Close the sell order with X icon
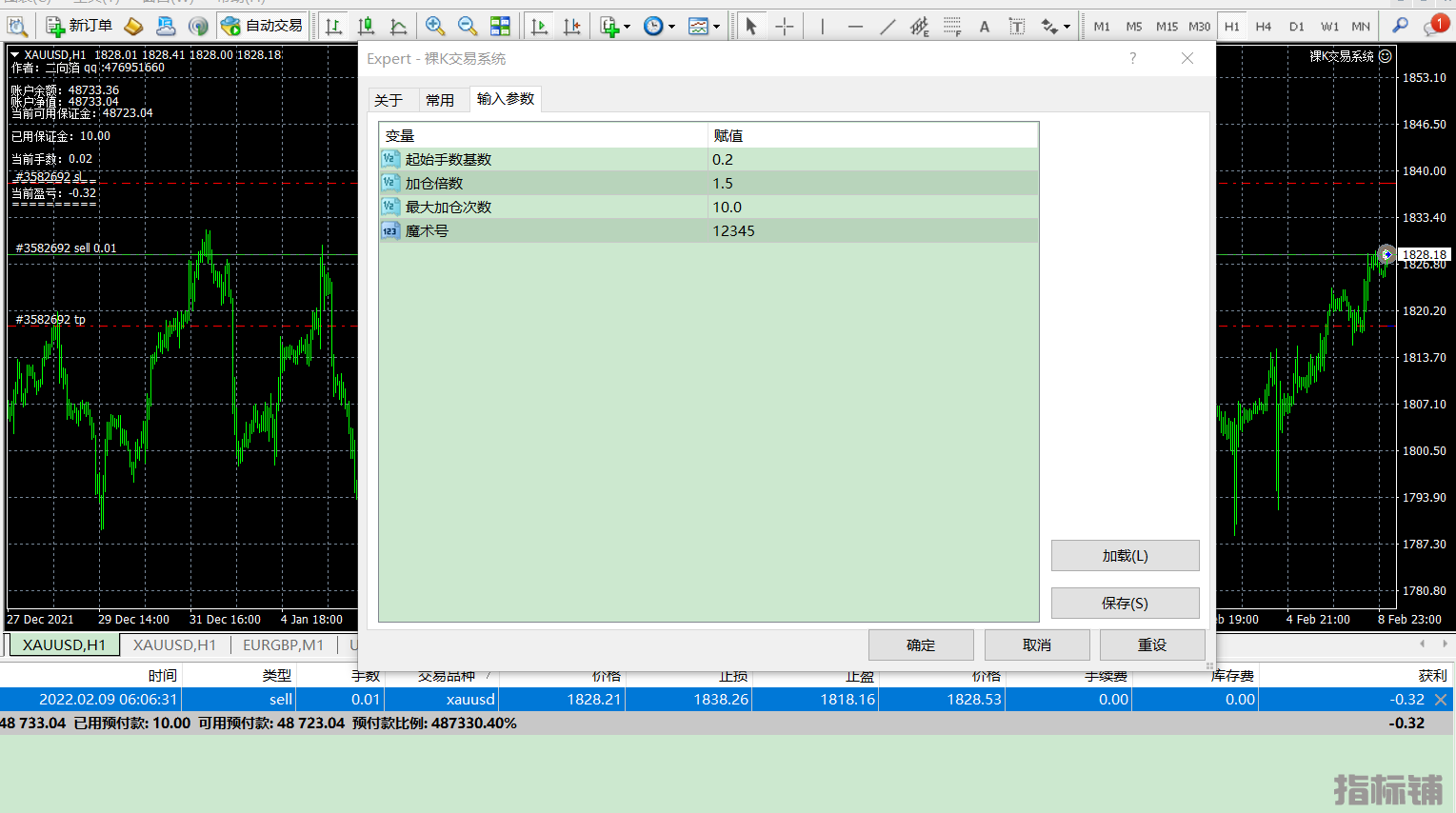The image size is (1456, 813). (1441, 699)
